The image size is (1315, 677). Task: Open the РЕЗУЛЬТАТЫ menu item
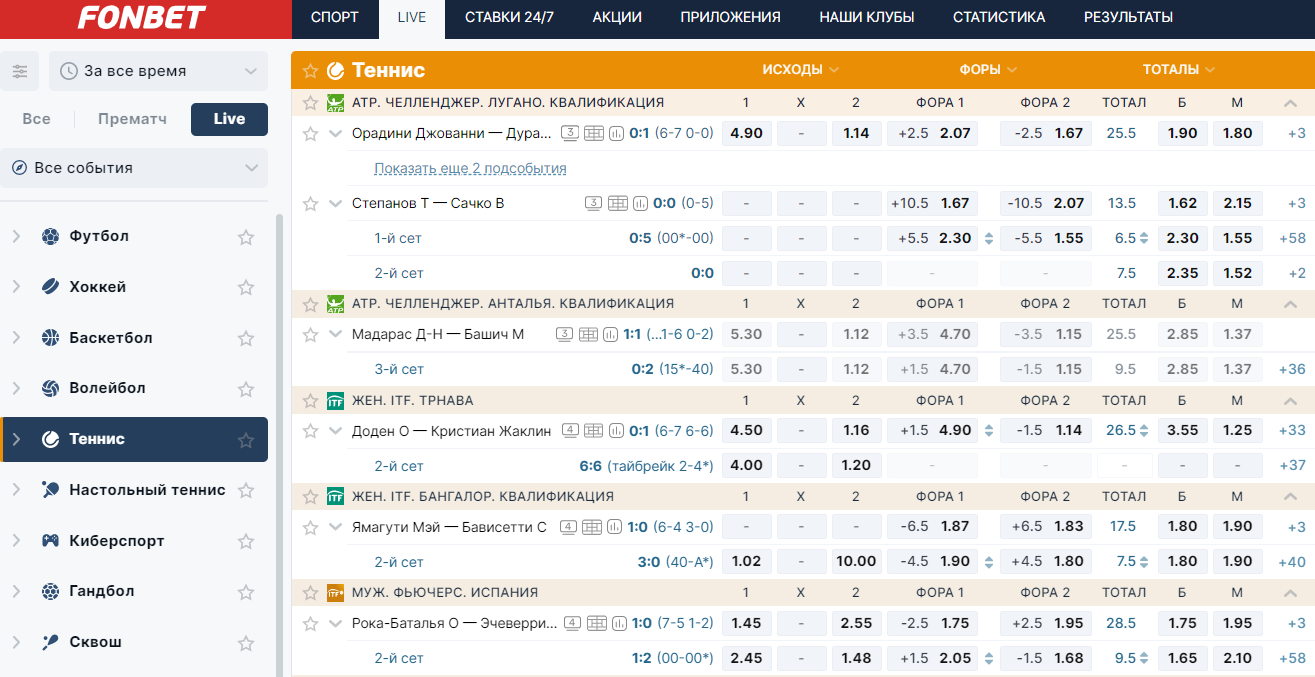click(1128, 17)
